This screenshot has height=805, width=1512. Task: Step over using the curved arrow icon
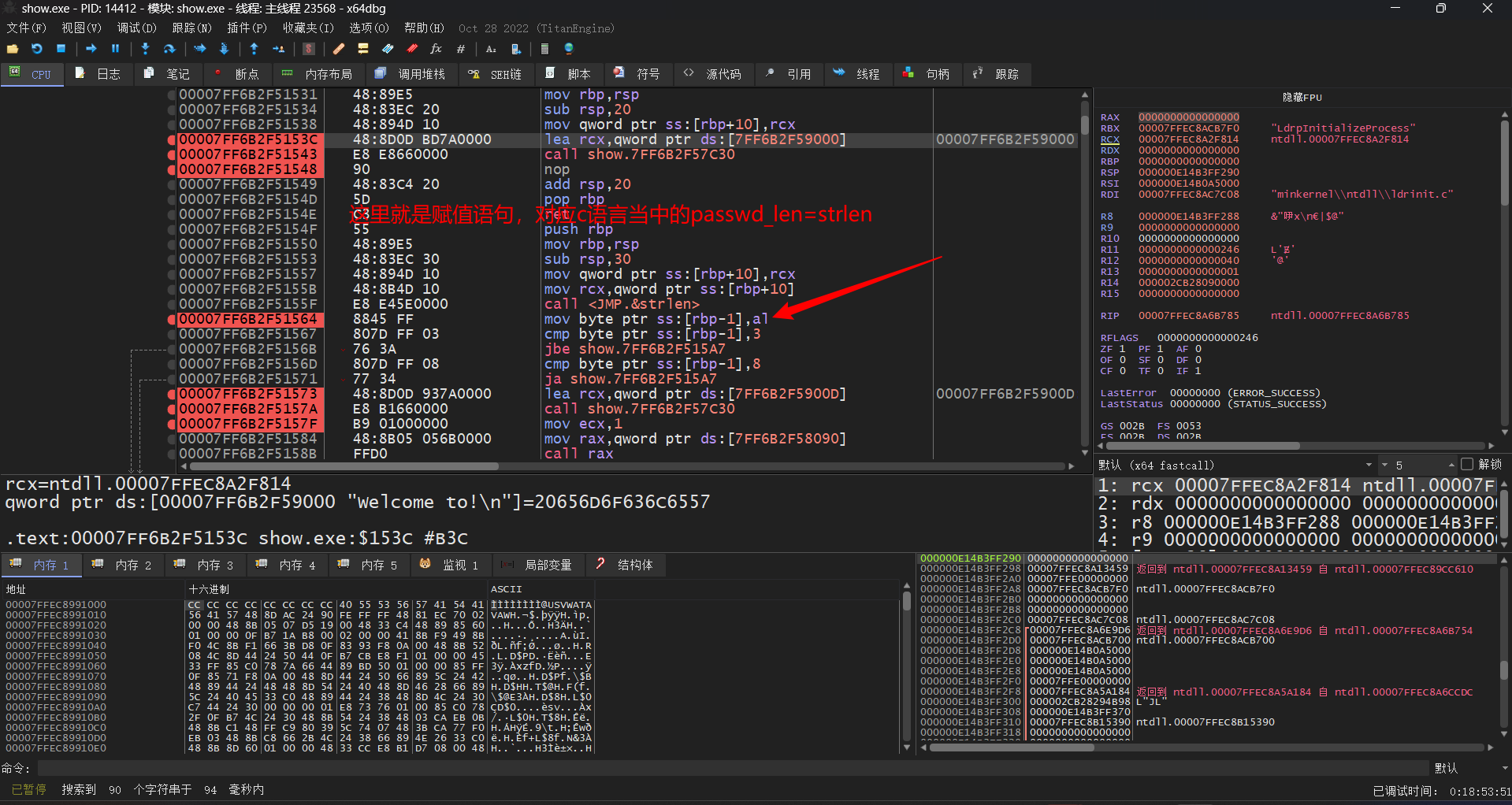[x=169, y=49]
